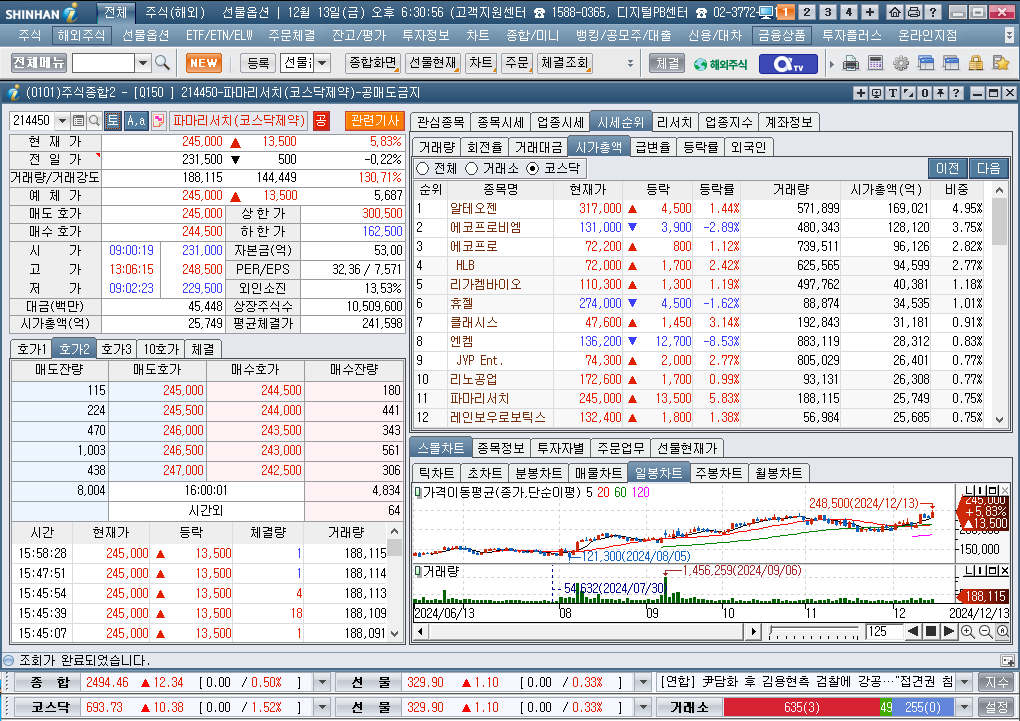
Task: Expand the top menu overflow arrow at far right
Action: tap(1009, 35)
